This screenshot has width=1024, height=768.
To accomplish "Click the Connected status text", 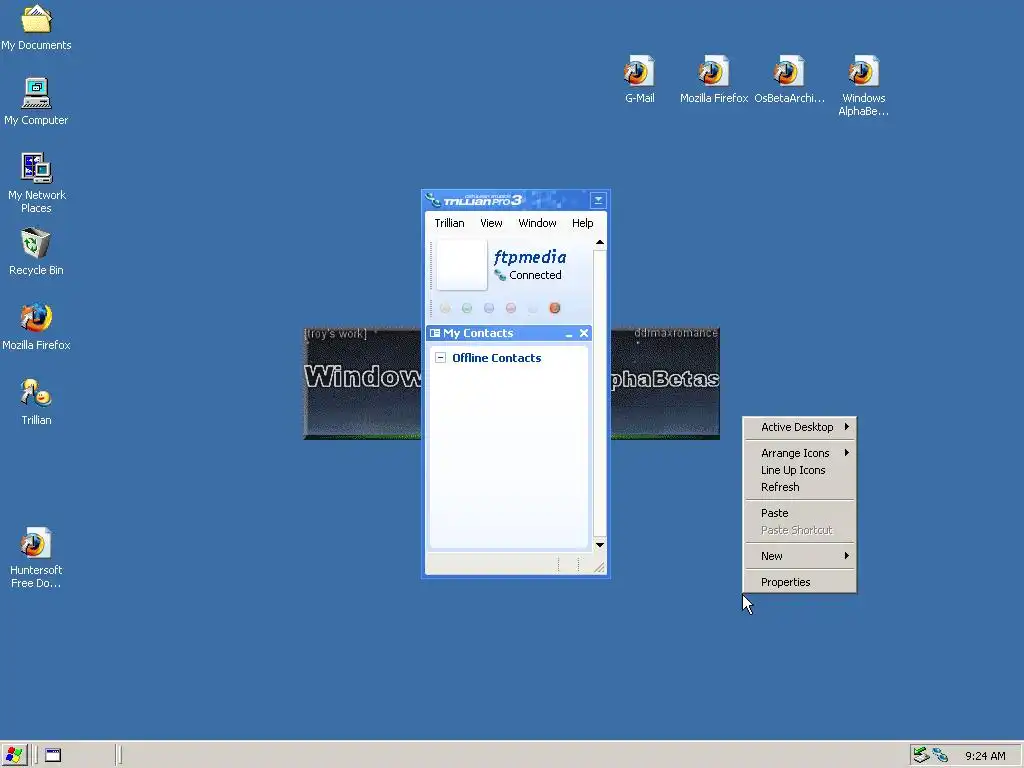I will pos(536,275).
